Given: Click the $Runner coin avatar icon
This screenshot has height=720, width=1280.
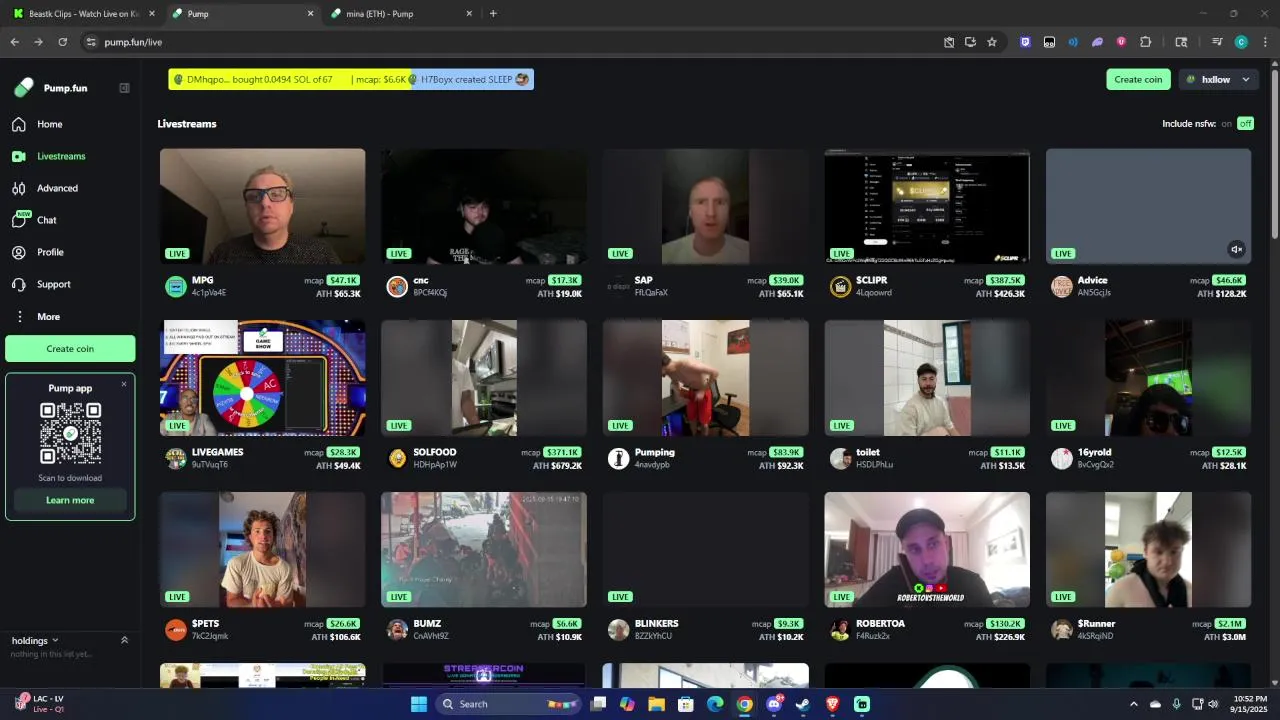Looking at the screenshot, I should (1062, 630).
